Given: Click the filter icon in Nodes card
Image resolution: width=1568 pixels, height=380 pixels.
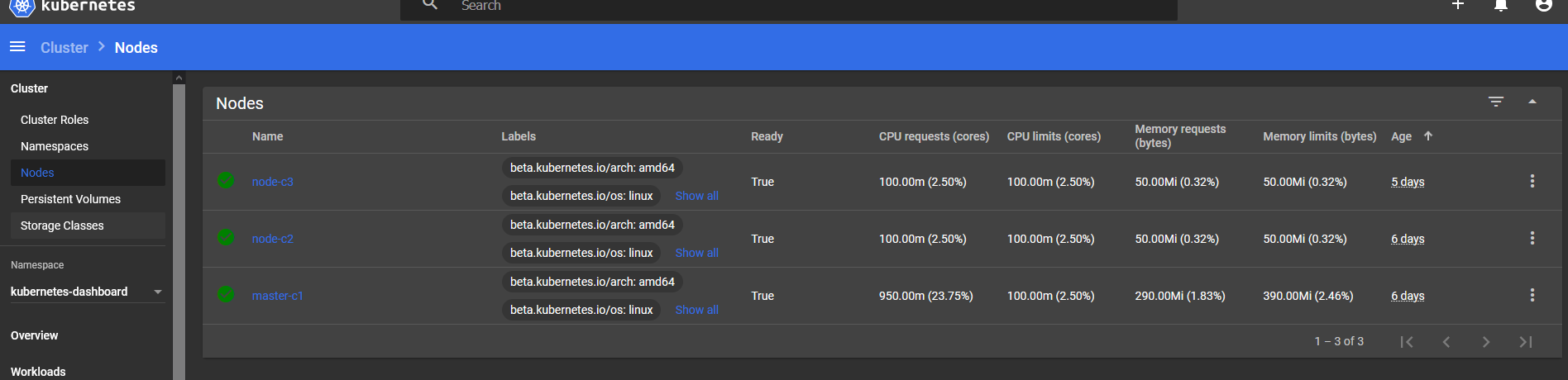Looking at the screenshot, I should pyautogui.click(x=1496, y=102).
